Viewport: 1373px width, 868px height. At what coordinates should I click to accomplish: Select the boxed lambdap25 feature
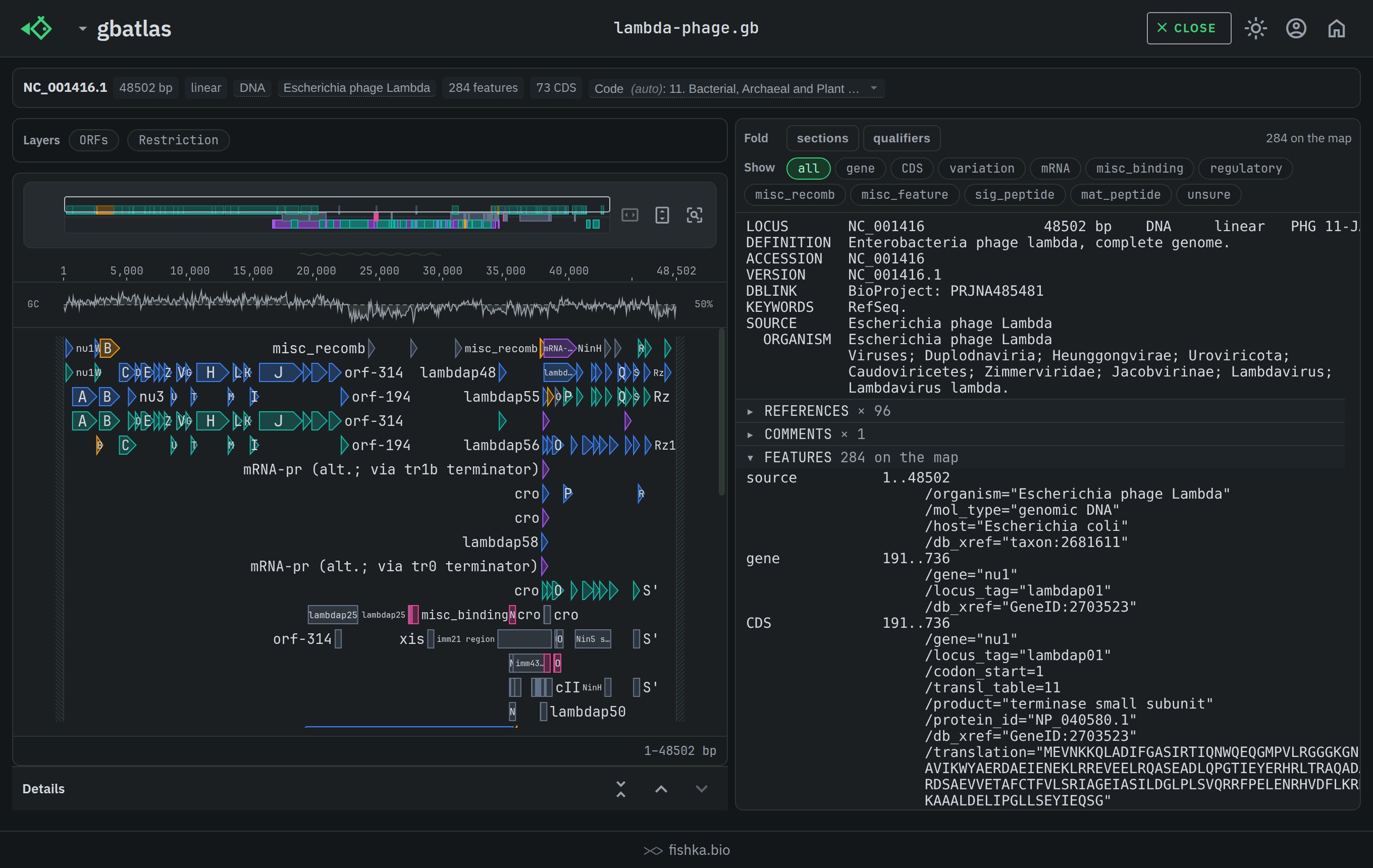tap(333, 615)
